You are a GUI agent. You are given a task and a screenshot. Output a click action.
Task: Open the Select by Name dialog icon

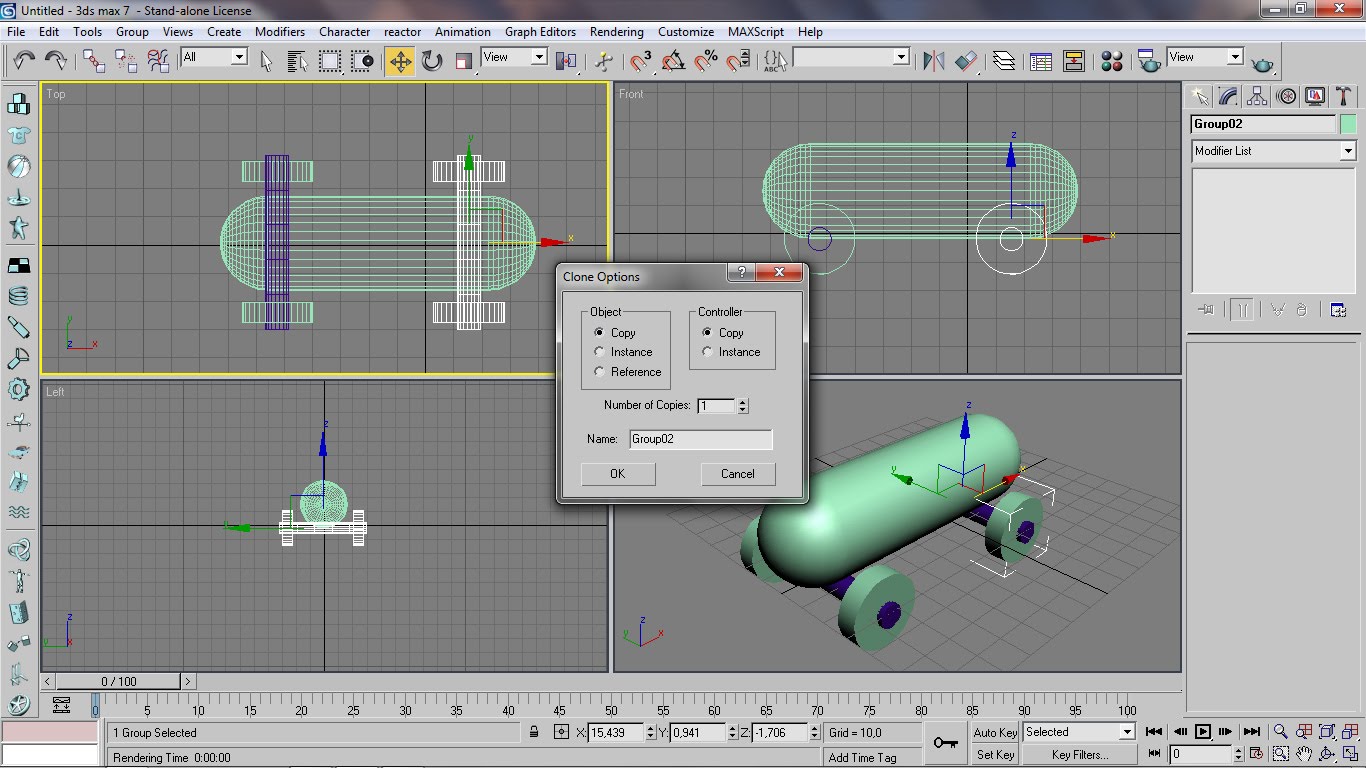click(x=297, y=60)
